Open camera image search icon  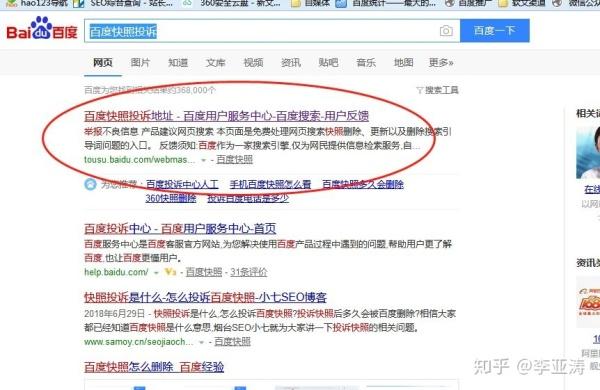click(446, 31)
